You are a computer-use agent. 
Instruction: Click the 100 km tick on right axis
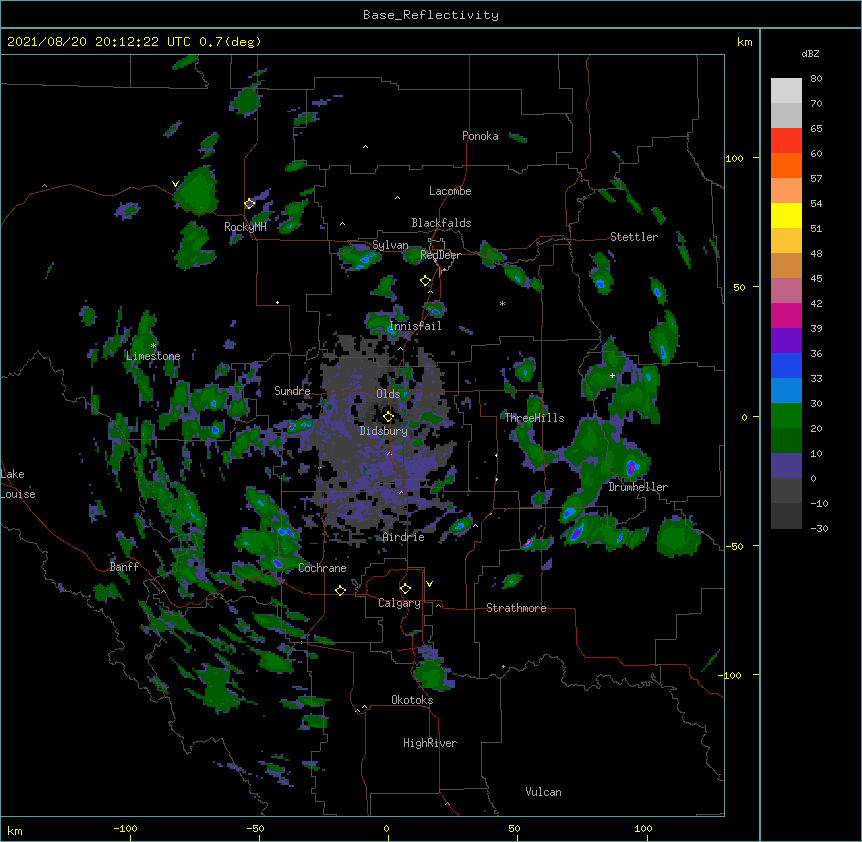(x=734, y=158)
